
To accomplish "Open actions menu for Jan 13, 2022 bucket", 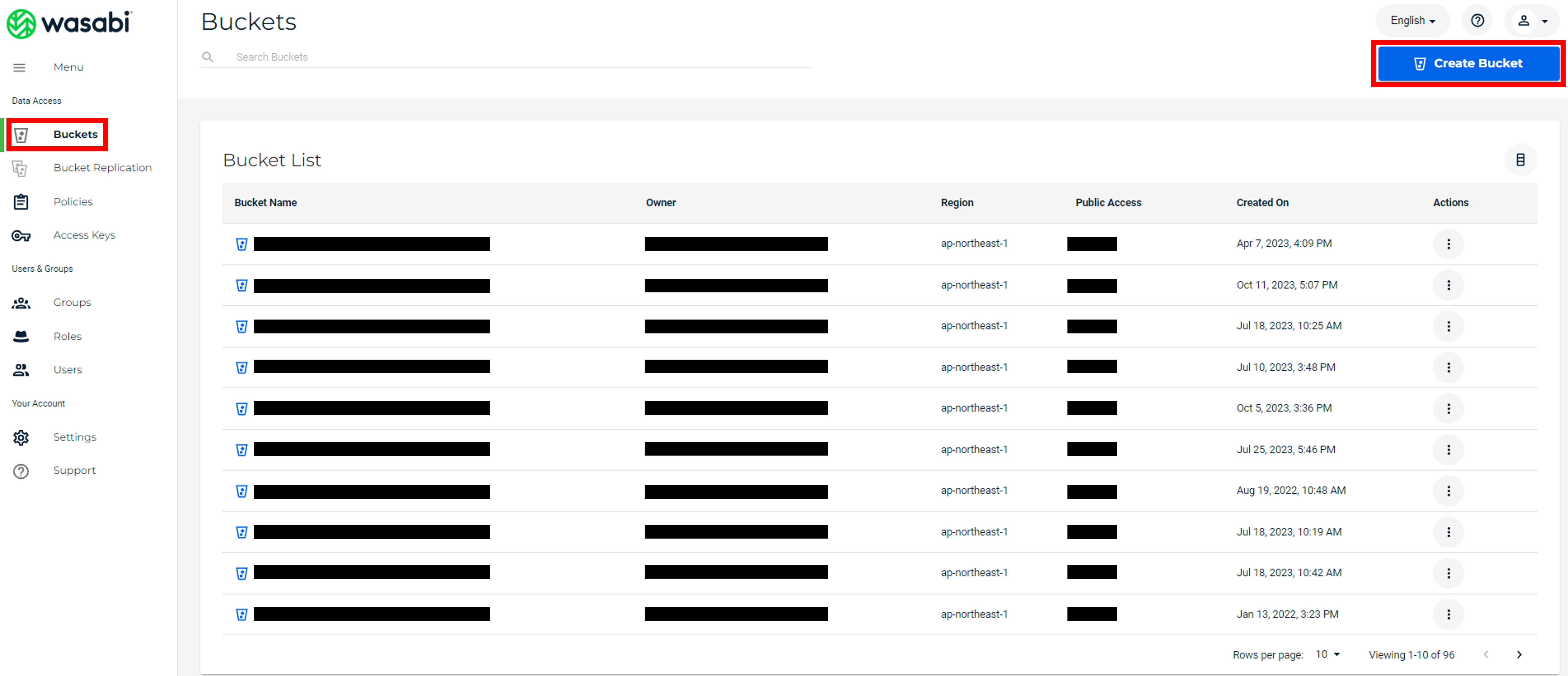I will click(x=1448, y=615).
